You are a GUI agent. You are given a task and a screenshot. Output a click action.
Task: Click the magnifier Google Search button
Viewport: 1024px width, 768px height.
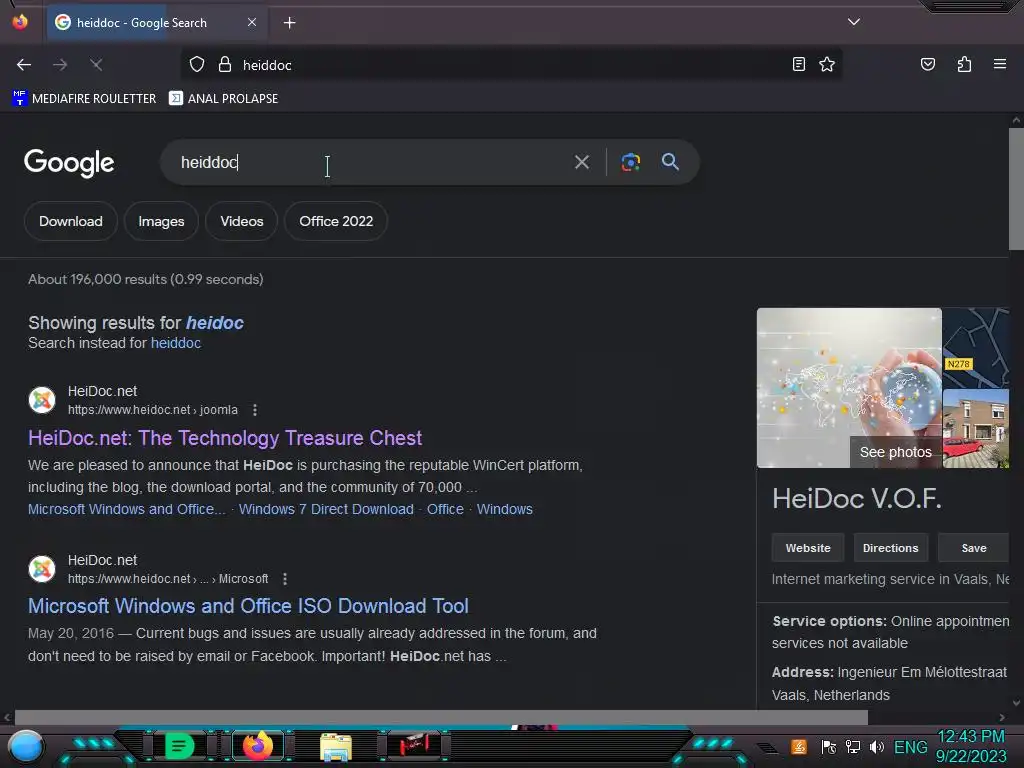click(x=670, y=161)
